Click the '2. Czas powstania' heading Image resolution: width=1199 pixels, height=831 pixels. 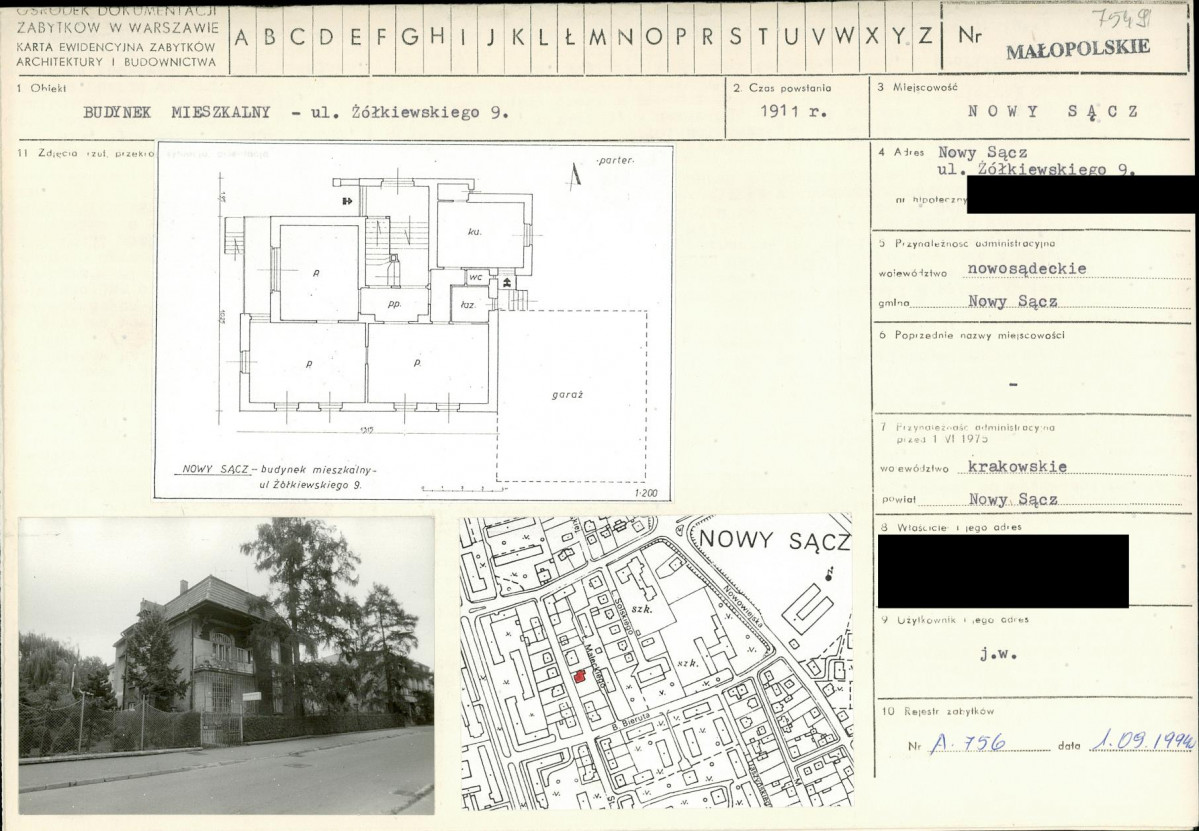[782, 87]
